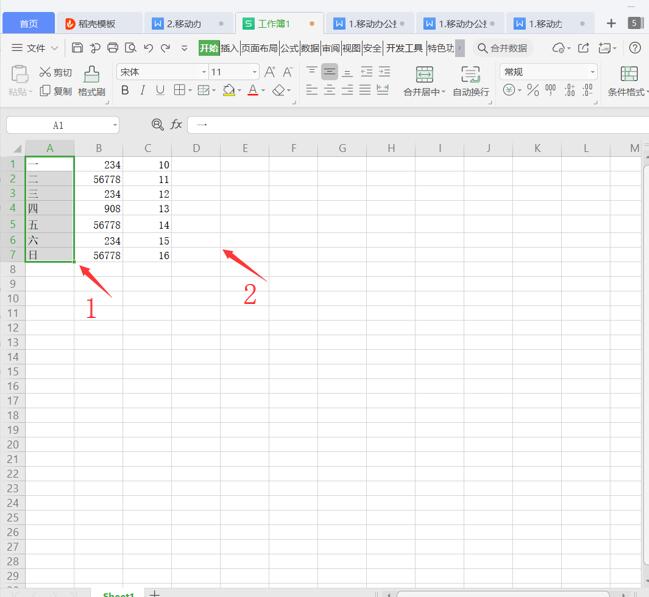Click the Select All corner triangle
This screenshot has width=649, height=597.
tap(17, 148)
